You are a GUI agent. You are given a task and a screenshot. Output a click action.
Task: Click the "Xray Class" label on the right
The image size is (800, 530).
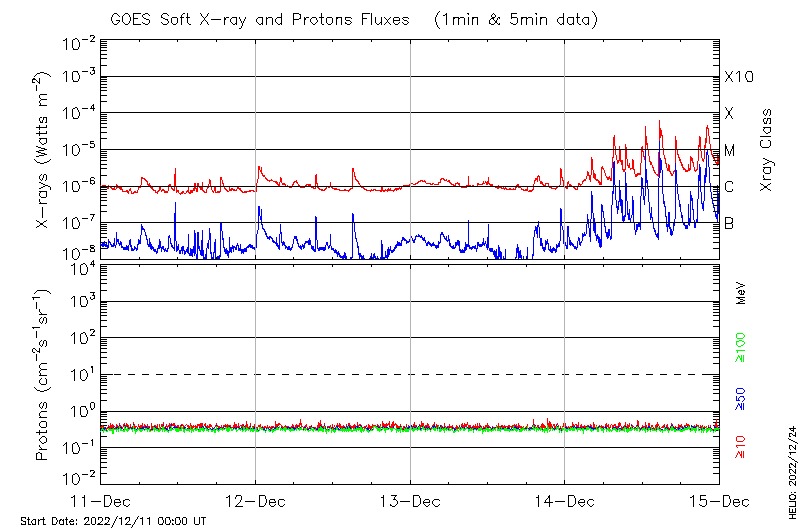point(767,150)
